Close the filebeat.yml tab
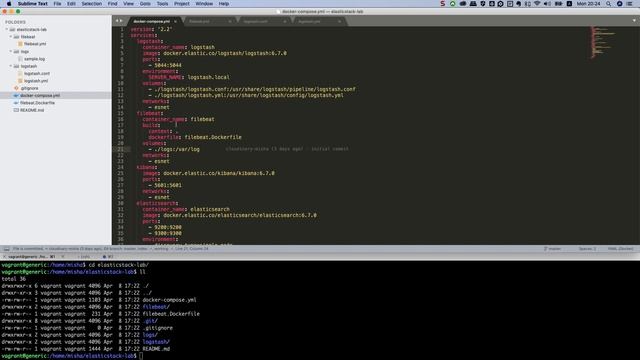Screen dimensions: 640x360 (230, 21)
